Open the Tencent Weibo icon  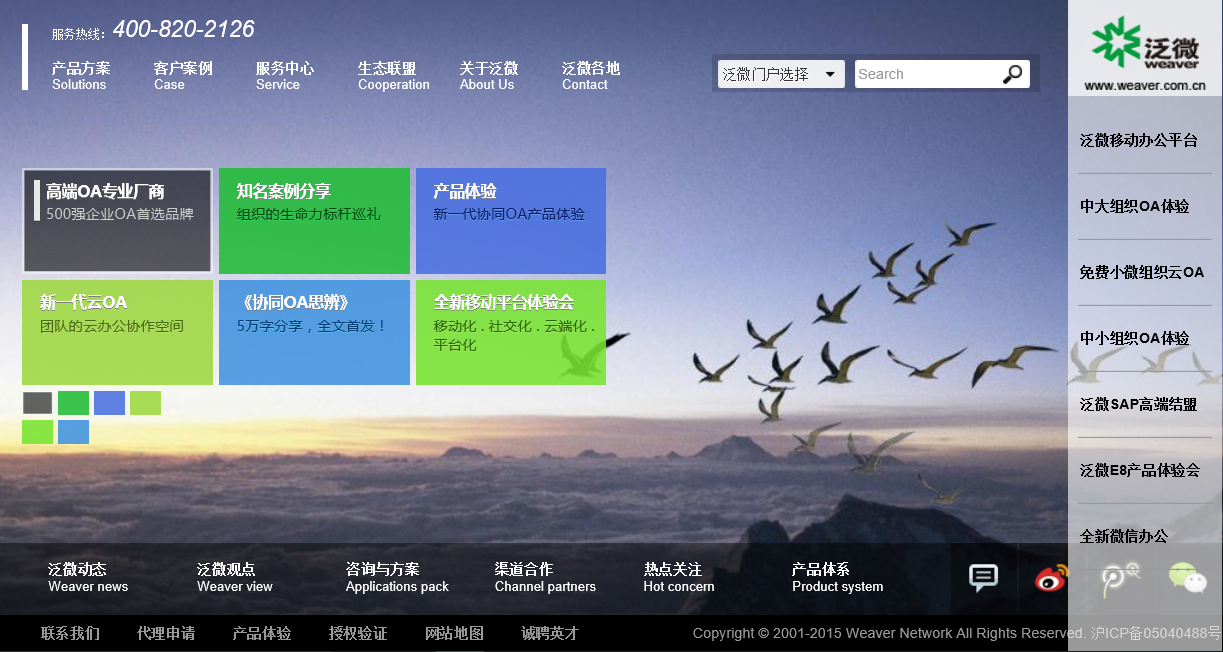point(1119,580)
